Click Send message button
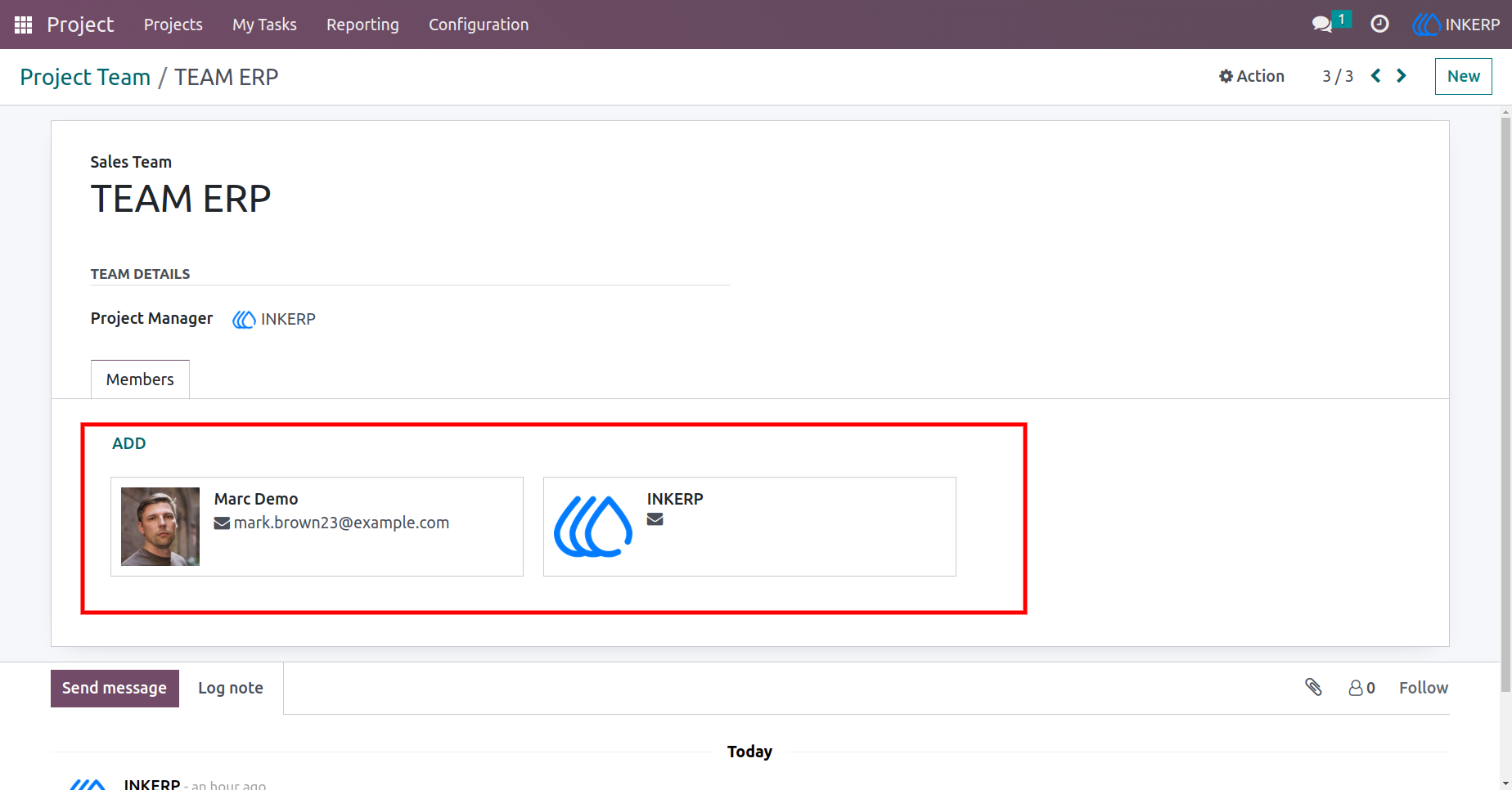This screenshot has height=790, width=1512. tap(115, 689)
